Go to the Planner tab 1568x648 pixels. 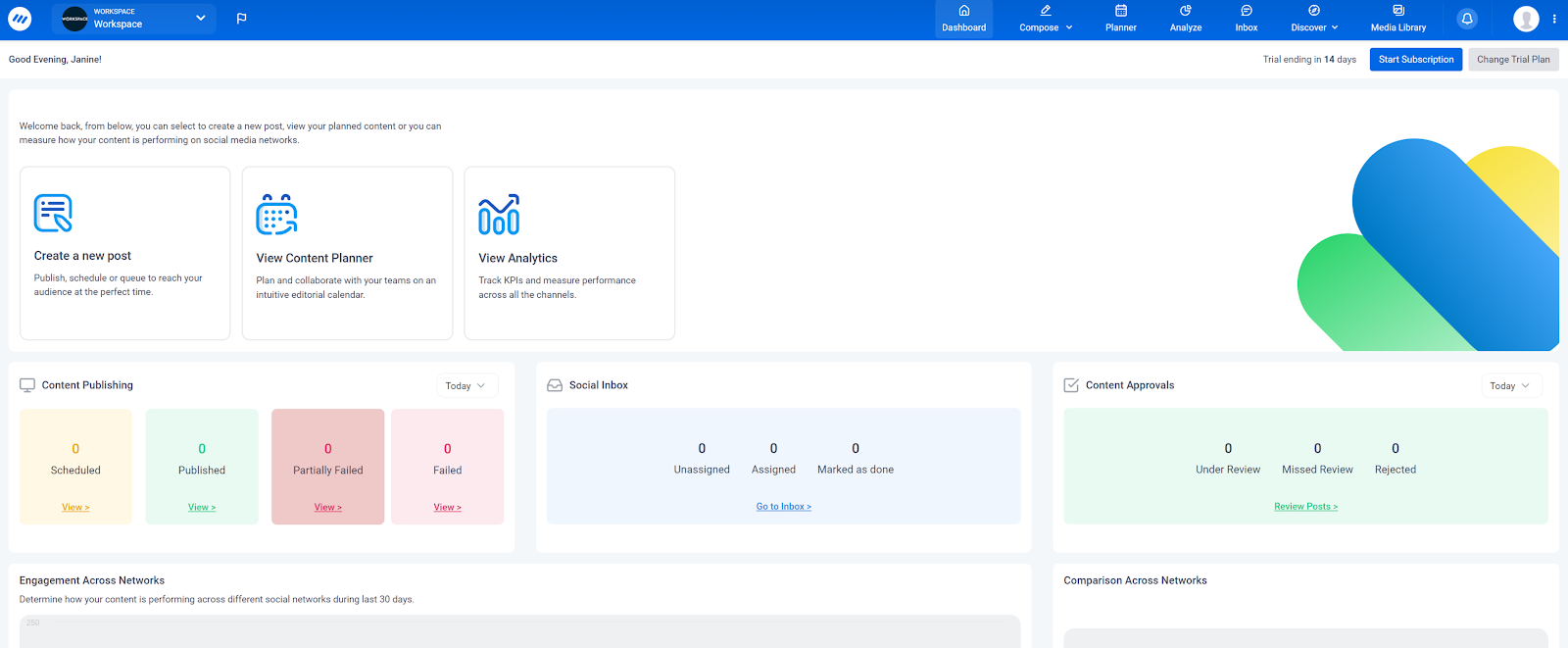pos(1121,19)
